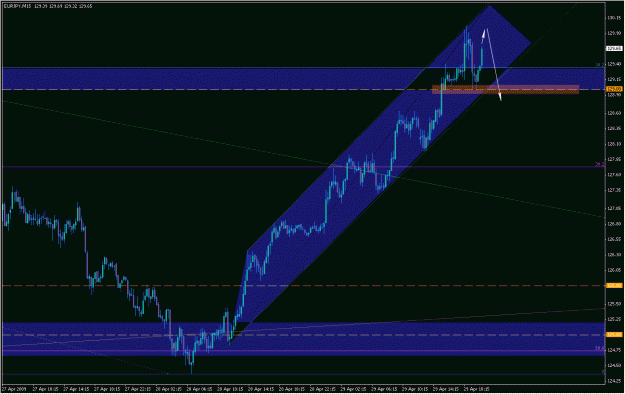Image resolution: width=625 pixels, height=394 pixels.
Task: Click the EURJPY,M15 chart title text
Action: (x=17, y=6)
